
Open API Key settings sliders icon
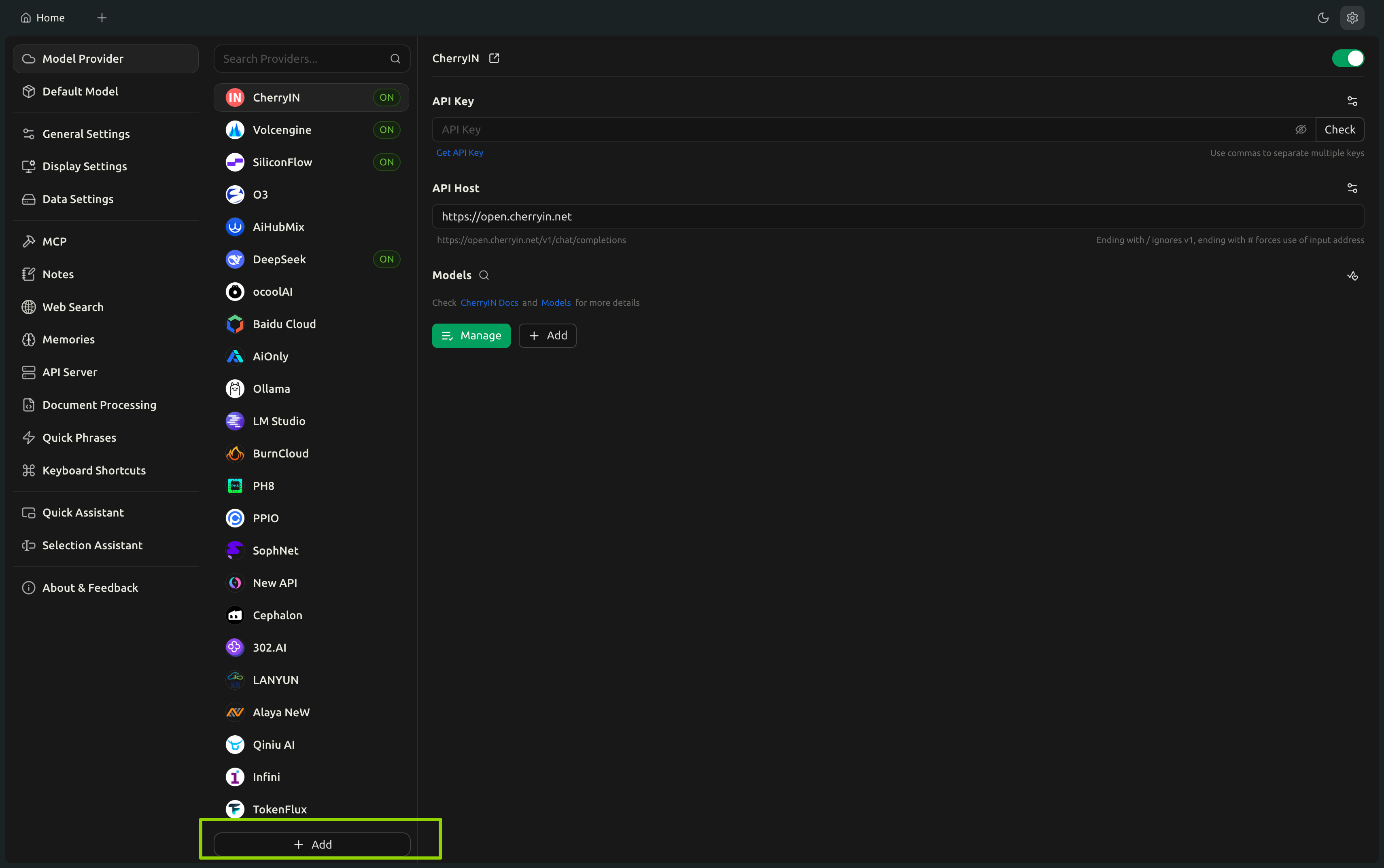pyautogui.click(x=1352, y=101)
